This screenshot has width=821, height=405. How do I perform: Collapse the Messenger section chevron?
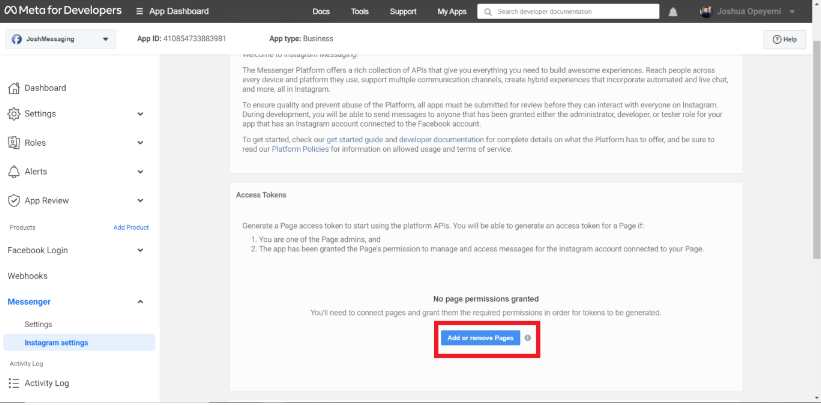140,302
